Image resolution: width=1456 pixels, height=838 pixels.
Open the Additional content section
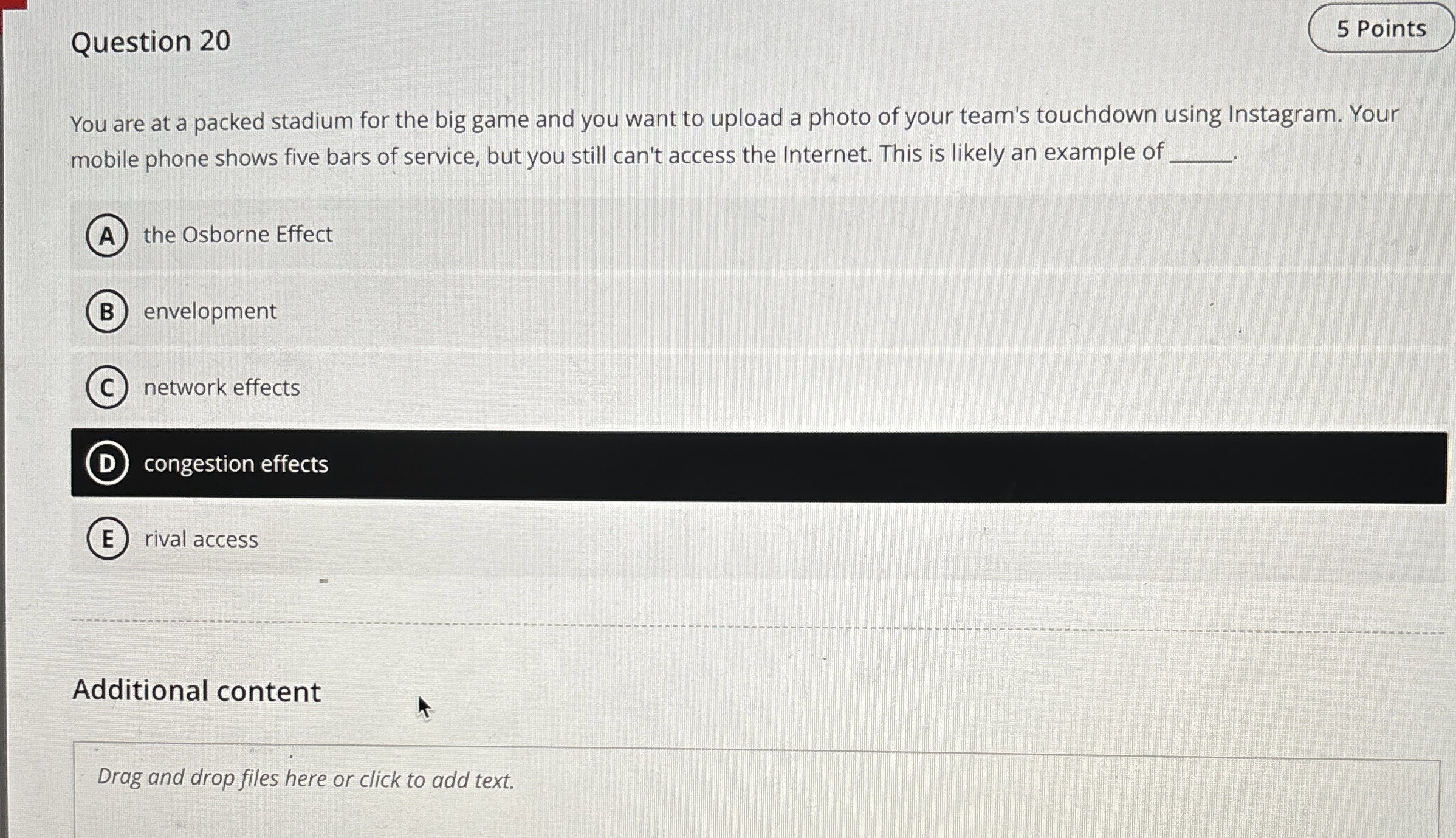[x=196, y=691]
